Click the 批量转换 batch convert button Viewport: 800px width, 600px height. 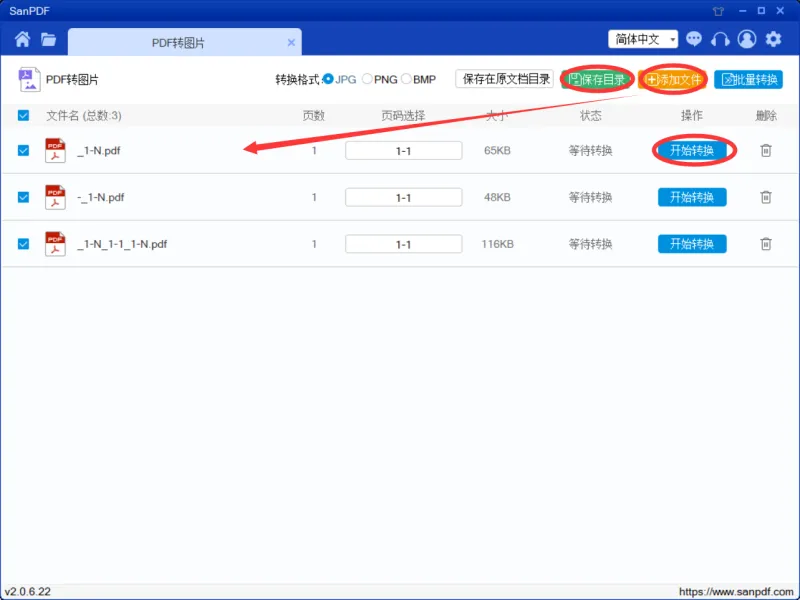[748, 80]
